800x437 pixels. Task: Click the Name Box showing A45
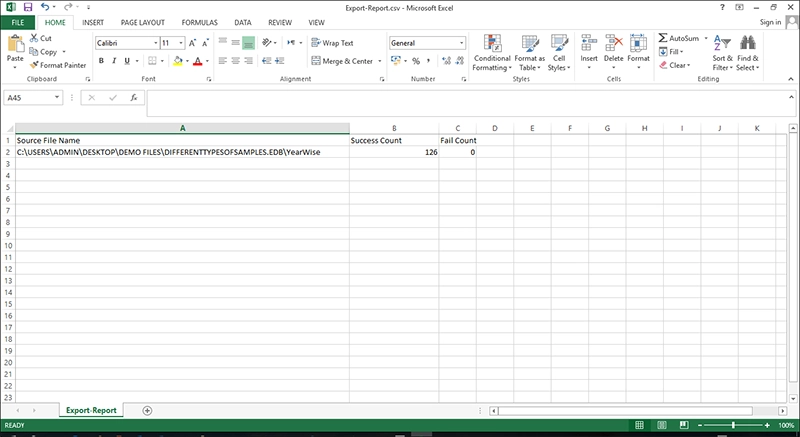click(x=33, y=97)
